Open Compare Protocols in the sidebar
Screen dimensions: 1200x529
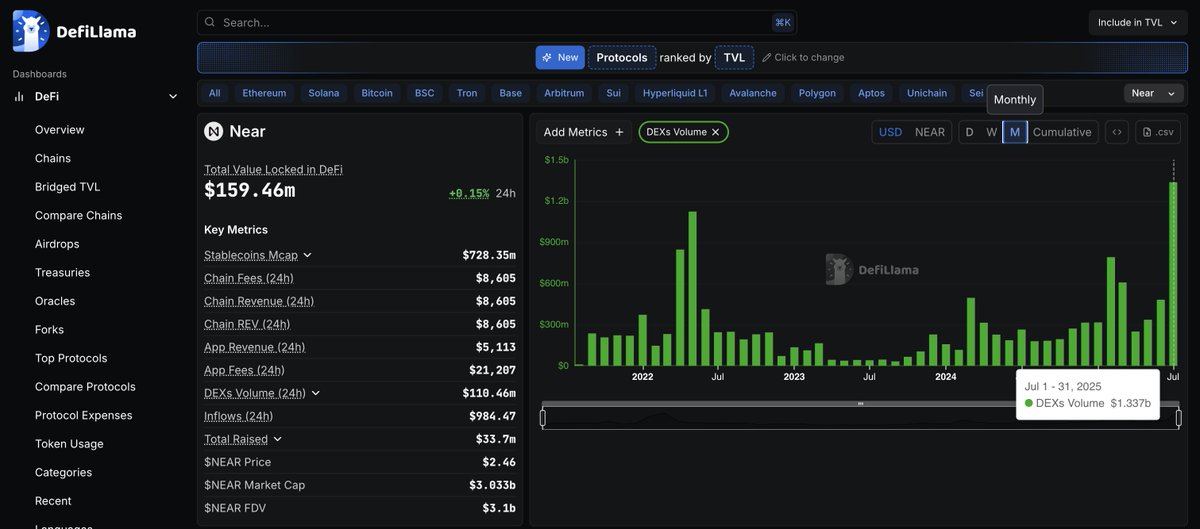(85, 387)
